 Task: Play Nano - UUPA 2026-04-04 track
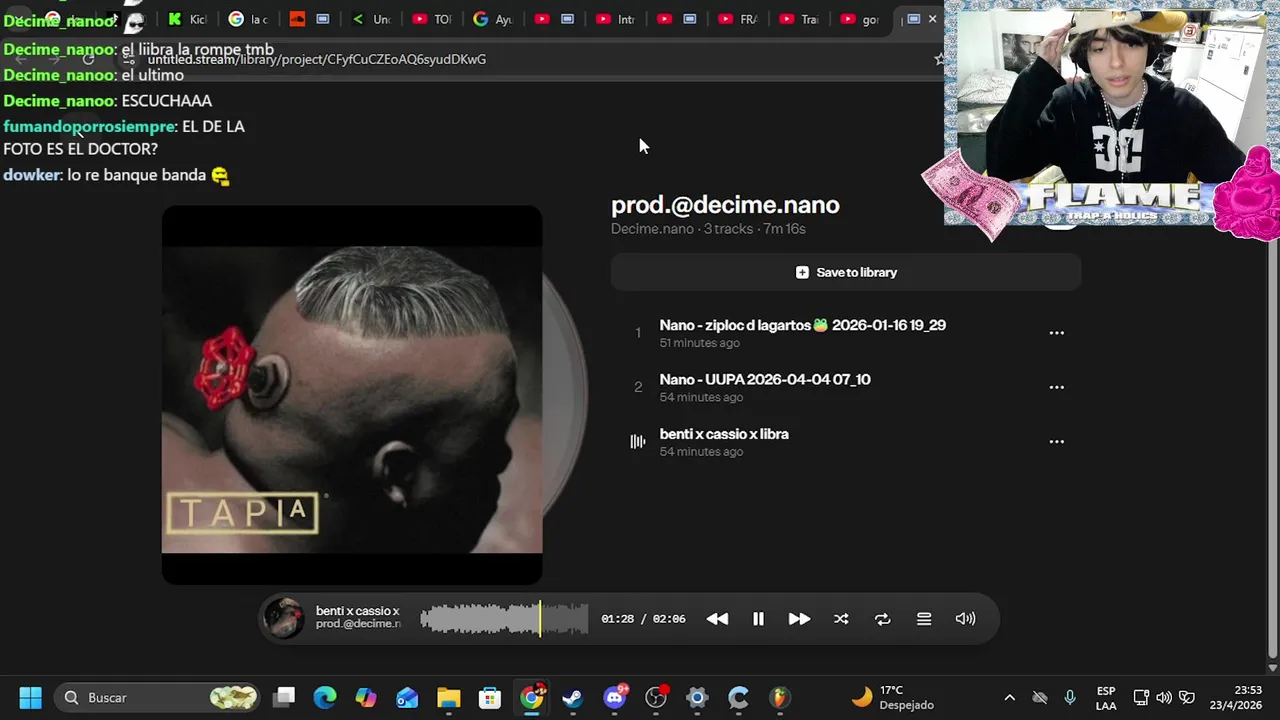pos(765,379)
